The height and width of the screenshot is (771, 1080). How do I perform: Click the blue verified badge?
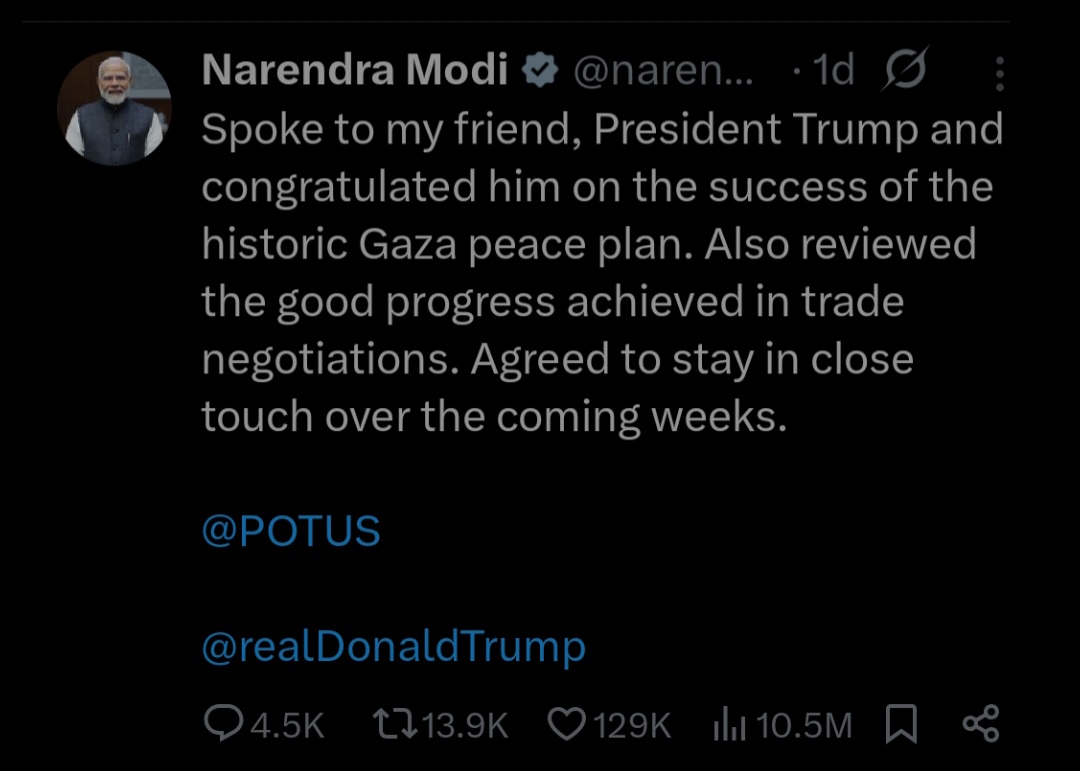pos(541,72)
